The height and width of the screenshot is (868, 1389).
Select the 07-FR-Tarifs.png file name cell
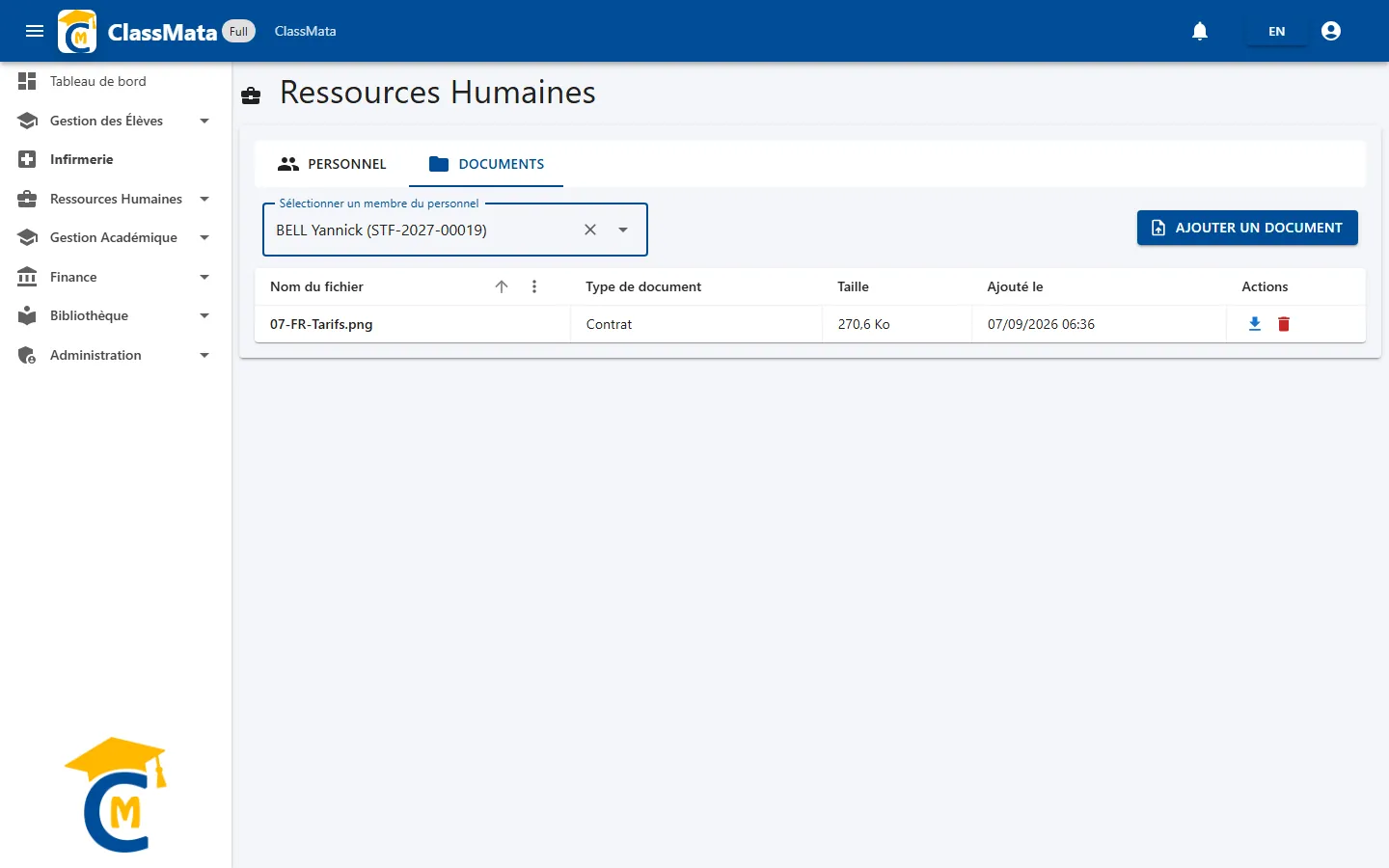[413, 324]
